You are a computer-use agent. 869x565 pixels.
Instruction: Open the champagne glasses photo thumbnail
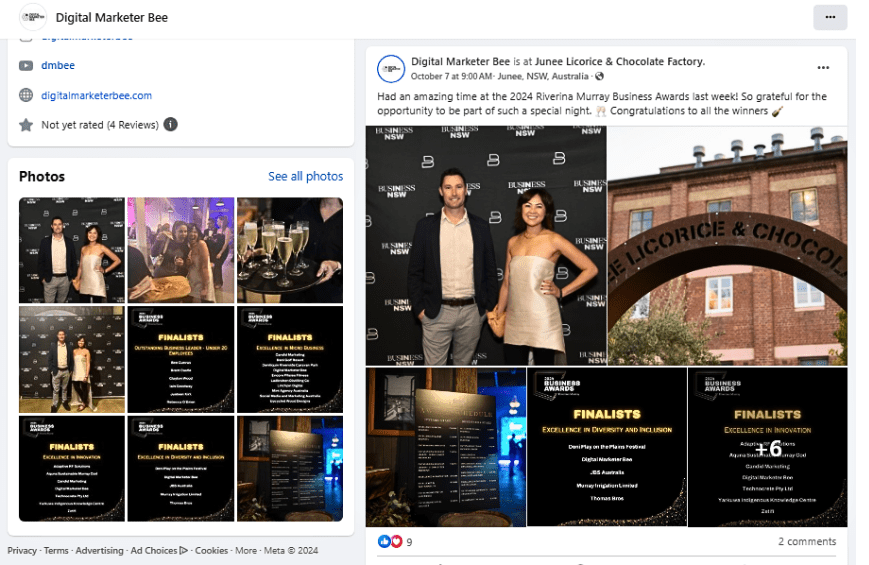tap(290, 250)
